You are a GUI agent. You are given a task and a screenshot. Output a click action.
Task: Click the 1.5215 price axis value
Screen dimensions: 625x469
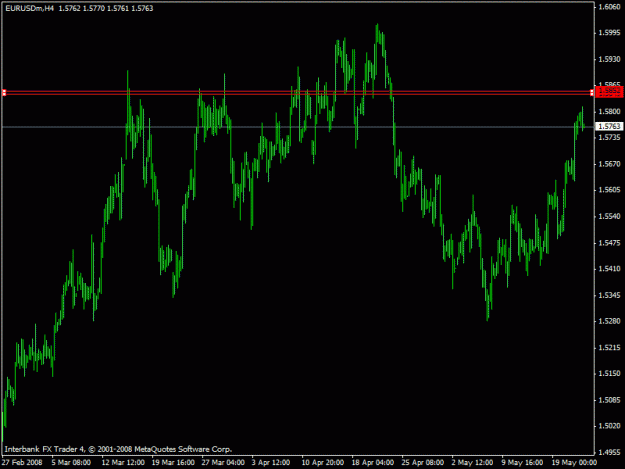[x=609, y=348]
